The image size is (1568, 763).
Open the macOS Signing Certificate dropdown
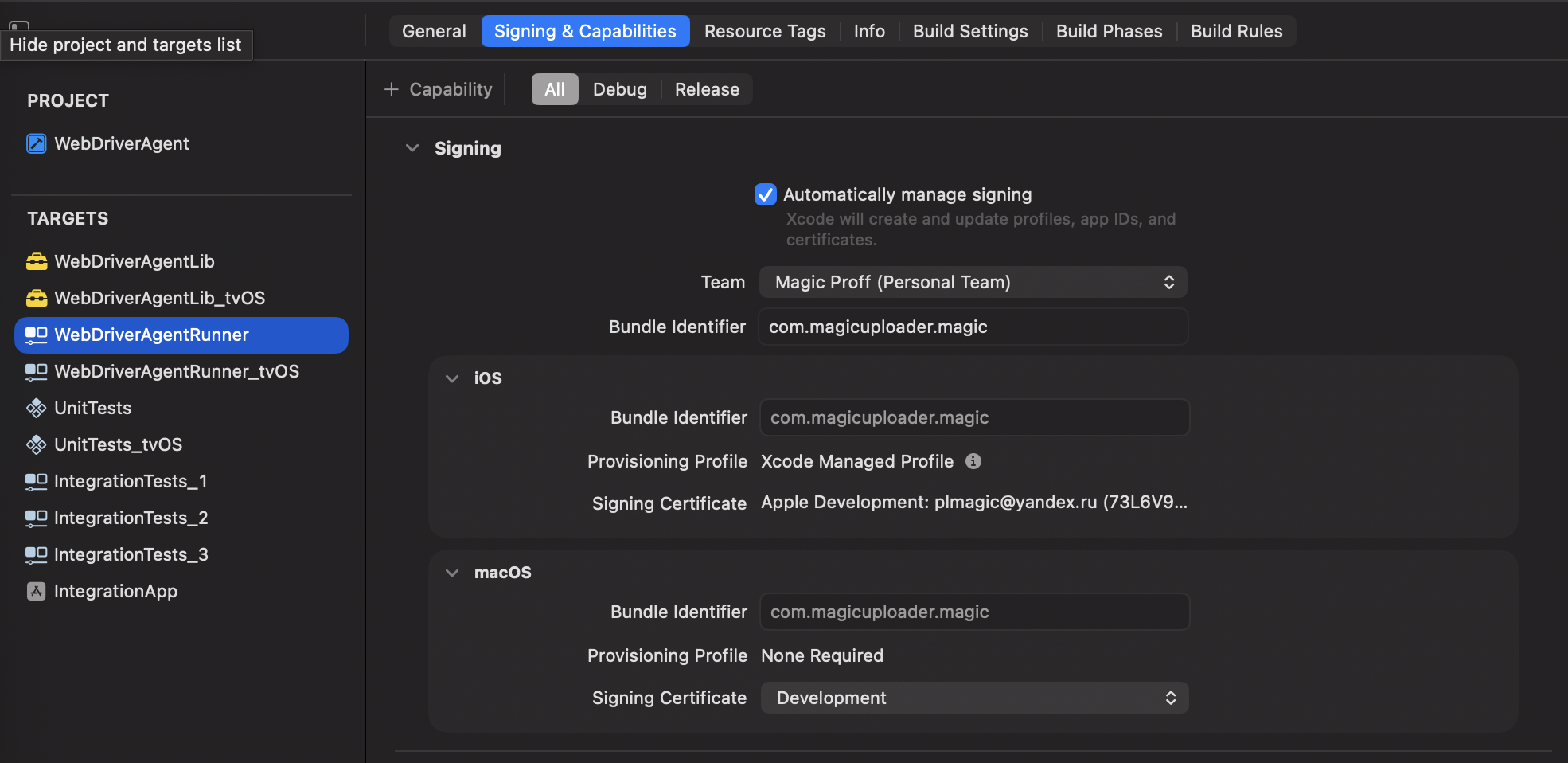click(x=973, y=698)
